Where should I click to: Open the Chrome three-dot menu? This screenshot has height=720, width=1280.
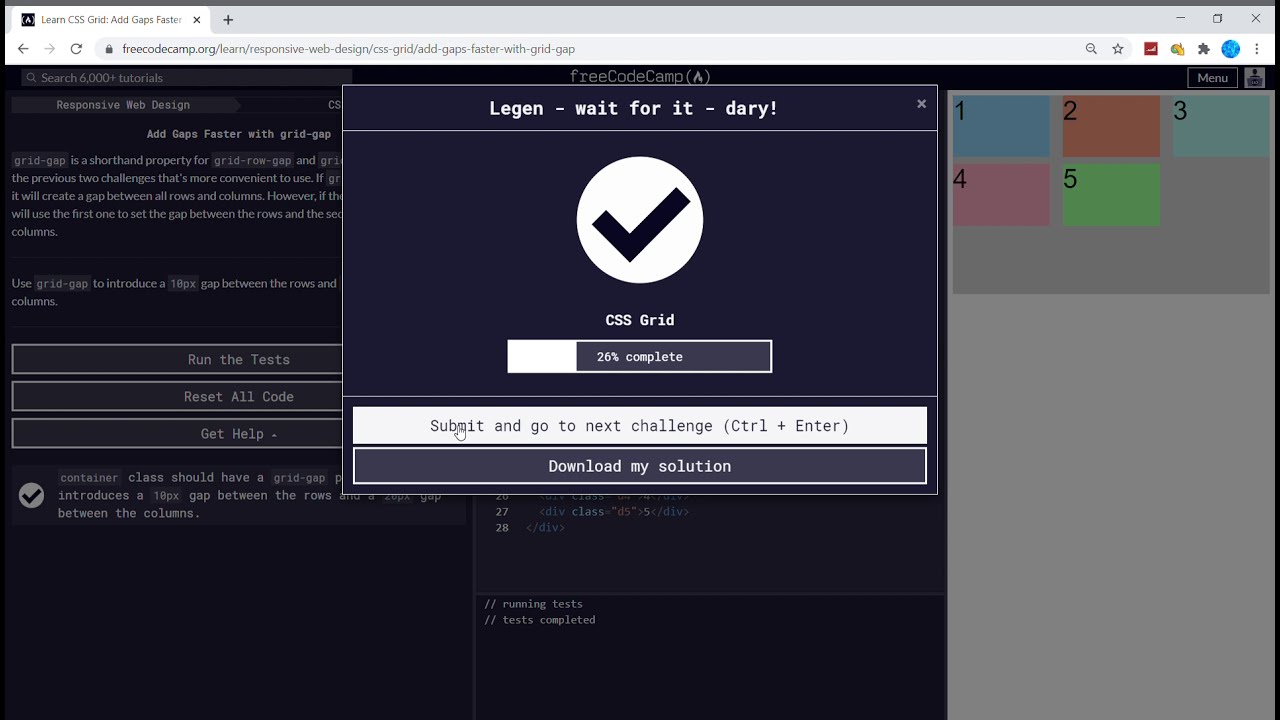coord(1257,49)
